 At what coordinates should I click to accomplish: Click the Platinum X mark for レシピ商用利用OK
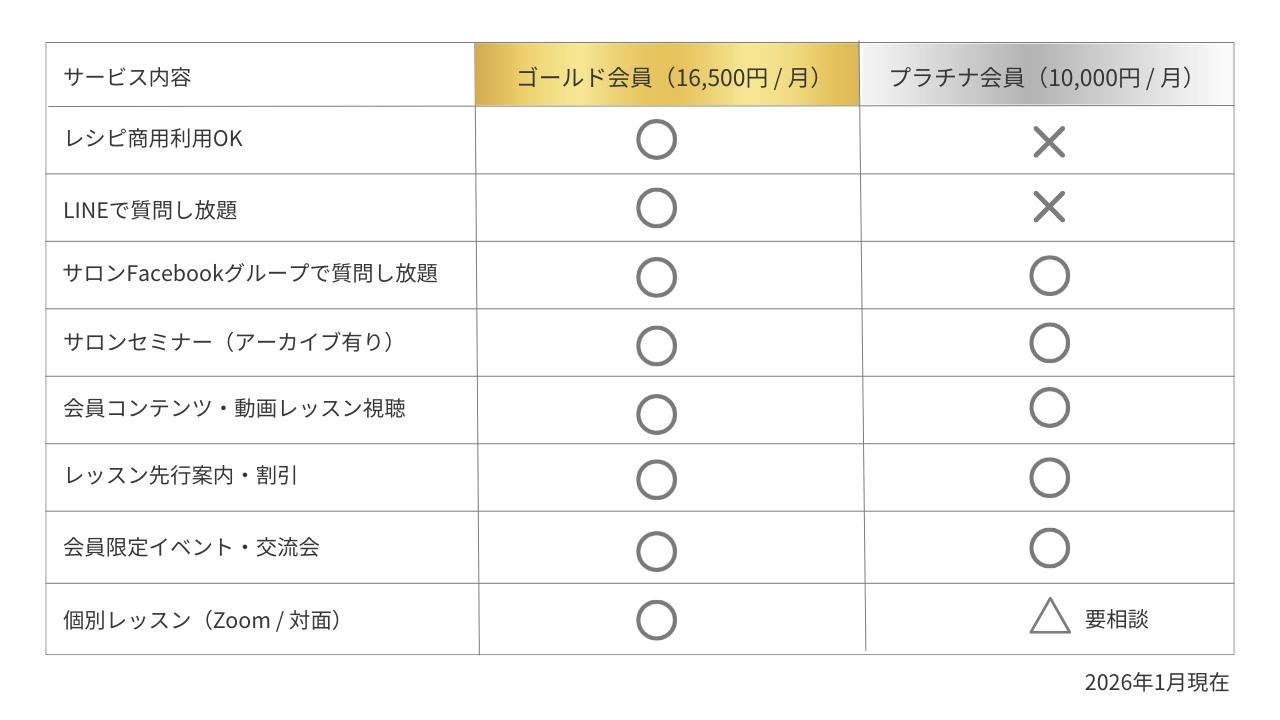point(1048,143)
